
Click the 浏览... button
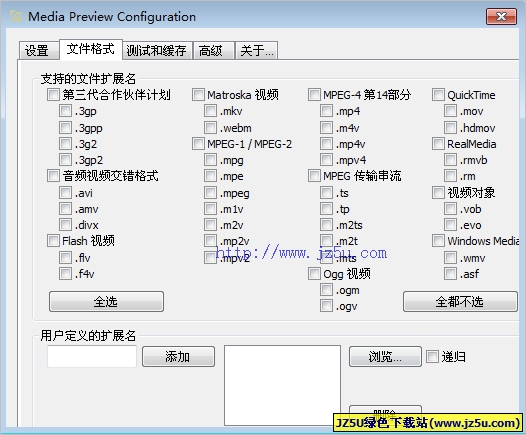click(x=385, y=357)
